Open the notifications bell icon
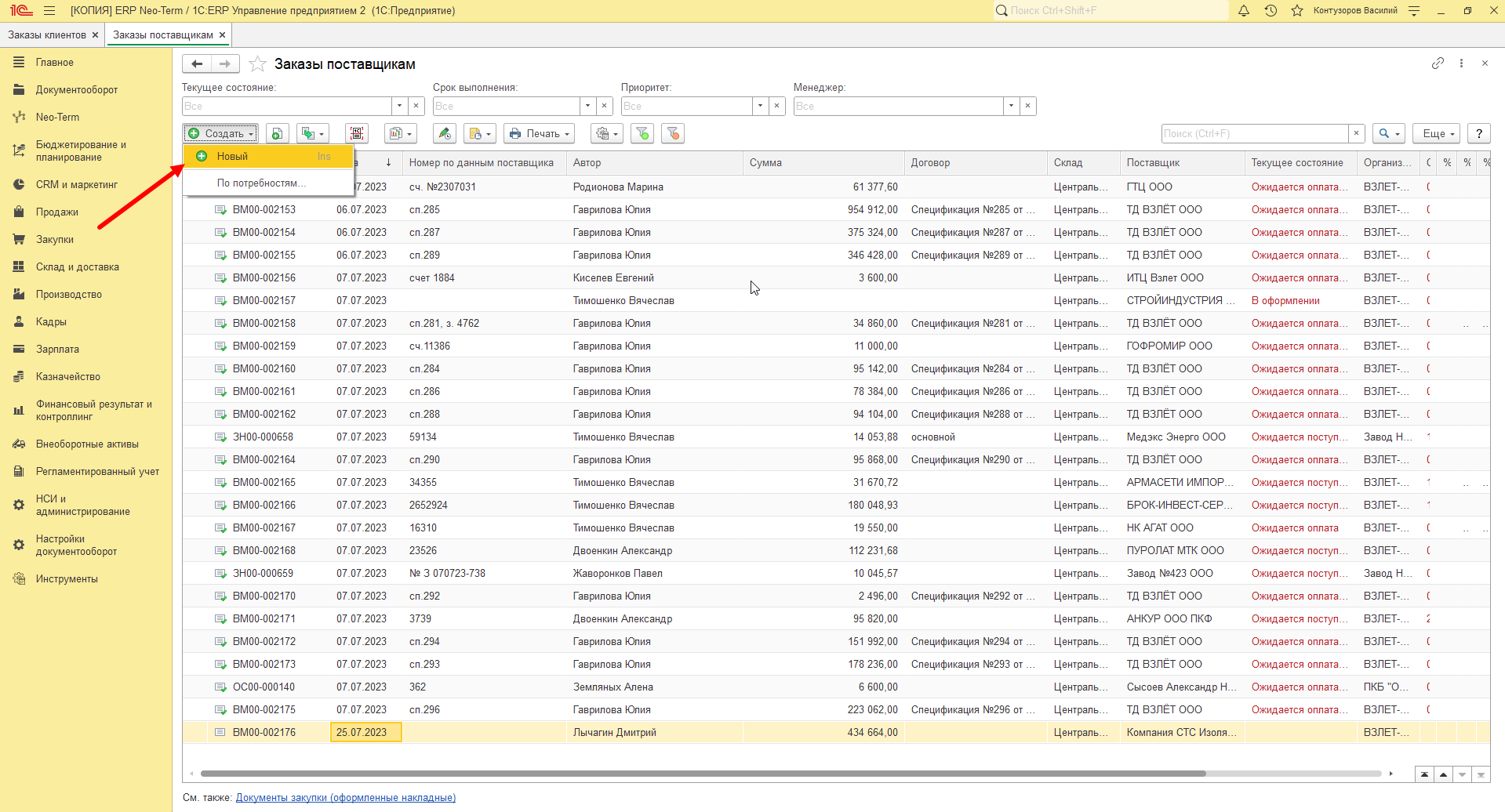Viewport: 1505px width, 812px height. (1244, 11)
